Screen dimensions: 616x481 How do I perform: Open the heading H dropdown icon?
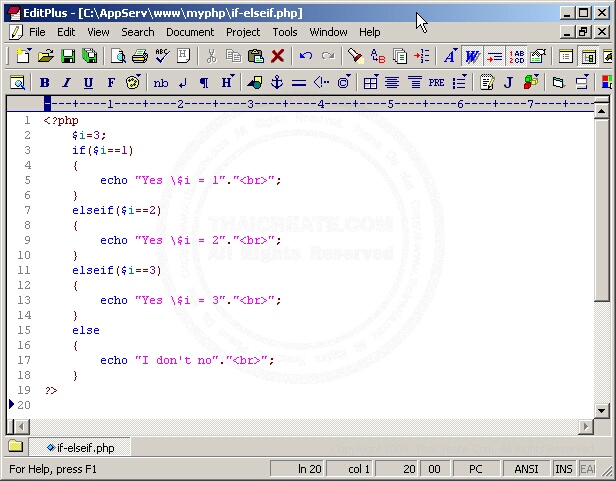(228, 82)
